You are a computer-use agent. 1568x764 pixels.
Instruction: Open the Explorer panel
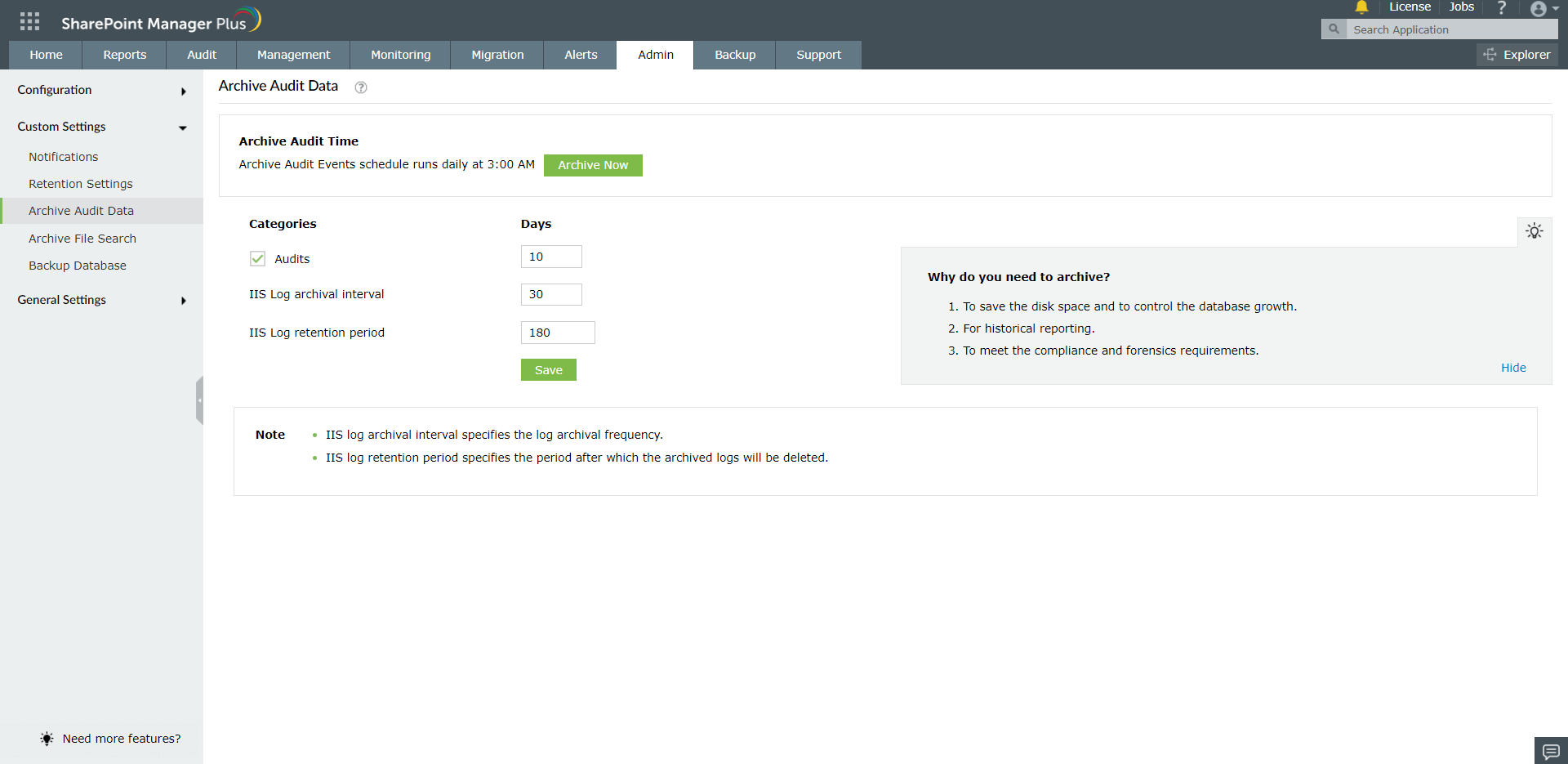click(x=1517, y=54)
